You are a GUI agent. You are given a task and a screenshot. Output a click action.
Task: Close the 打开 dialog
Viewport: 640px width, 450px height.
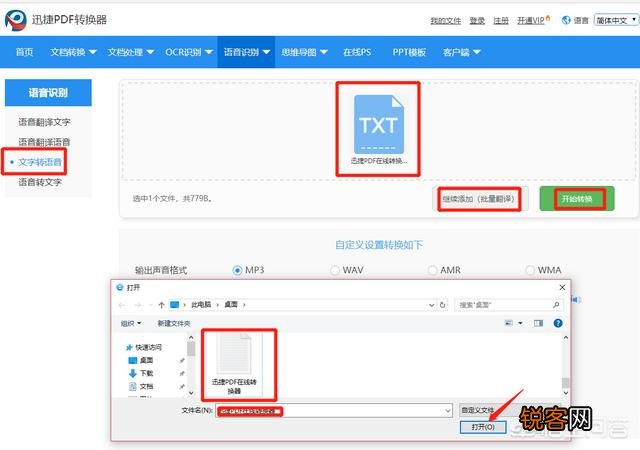click(562, 287)
